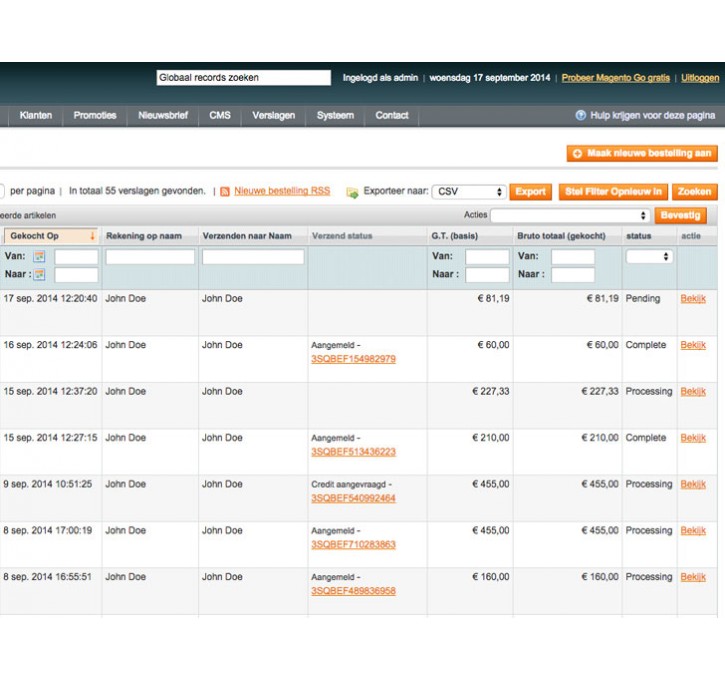725x680 pixels.
Task: Click Stel Filter Opnieuw In button
Action: pos(613,192)
